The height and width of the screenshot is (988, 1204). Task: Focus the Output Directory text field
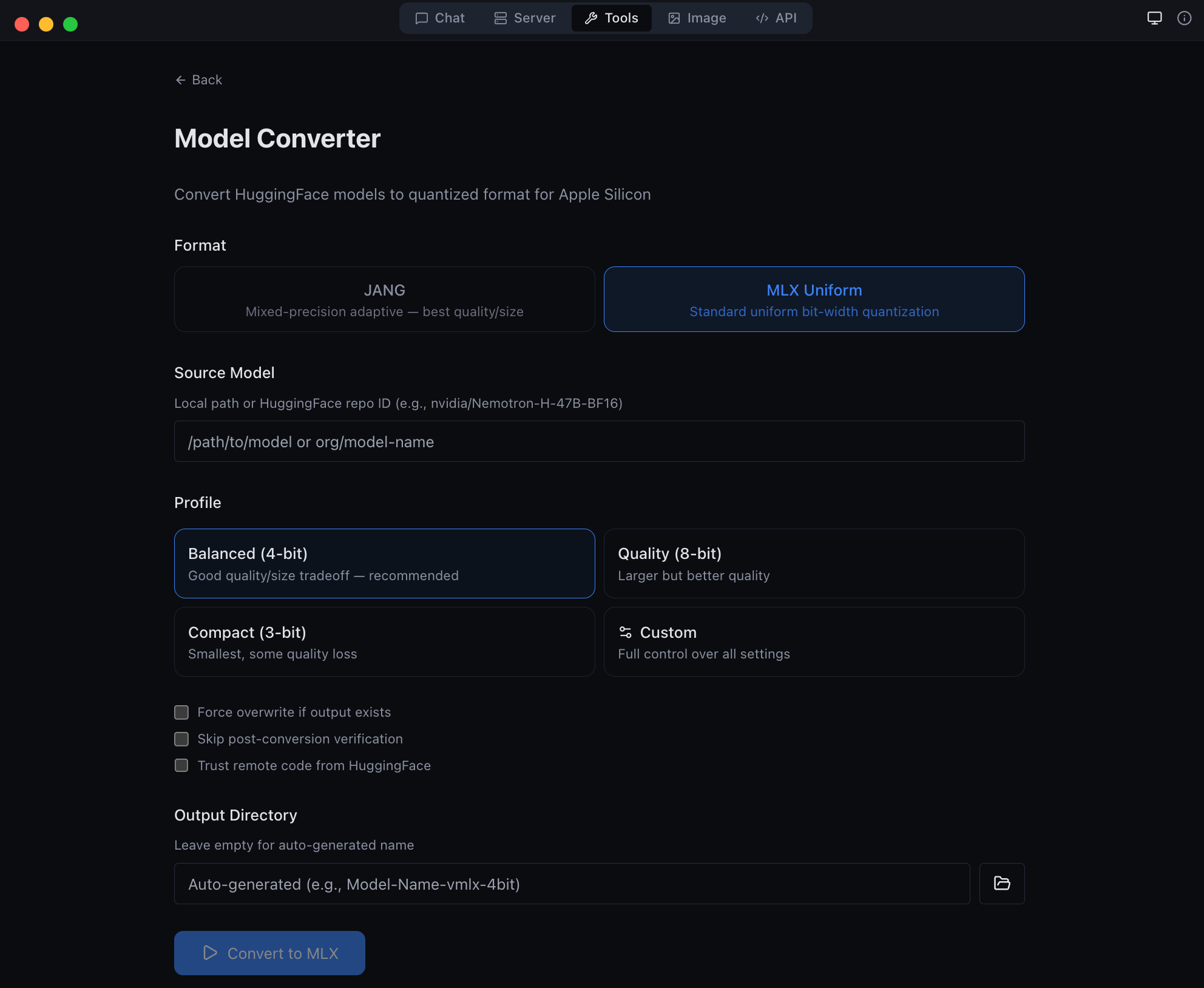tap(572, 884)
